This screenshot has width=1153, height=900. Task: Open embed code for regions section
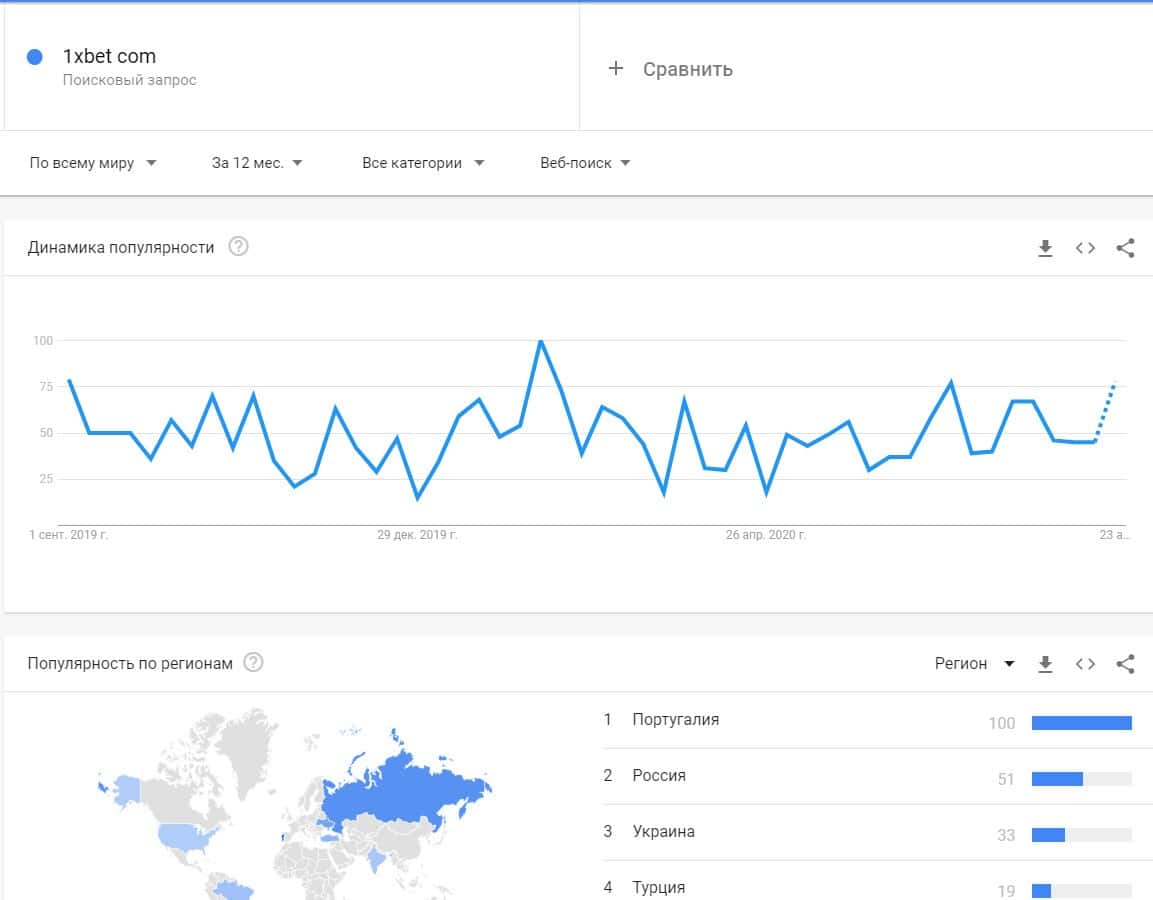pyautogui.click(x=1085, y=664)
